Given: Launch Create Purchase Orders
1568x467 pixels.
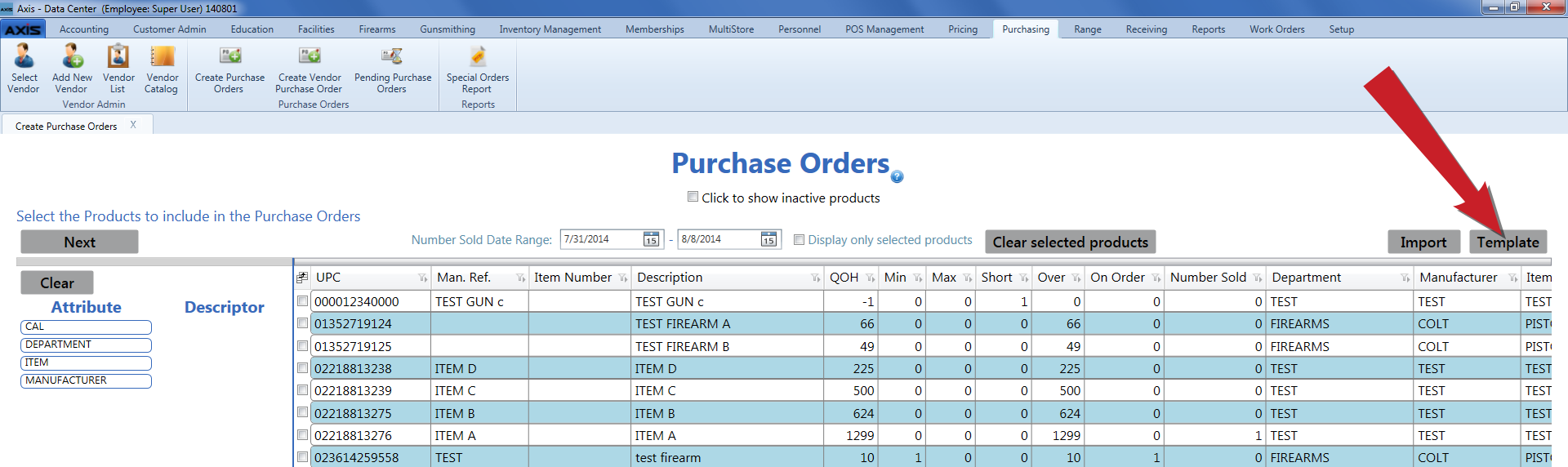Looking at the screenshot, I should (229, 69).
